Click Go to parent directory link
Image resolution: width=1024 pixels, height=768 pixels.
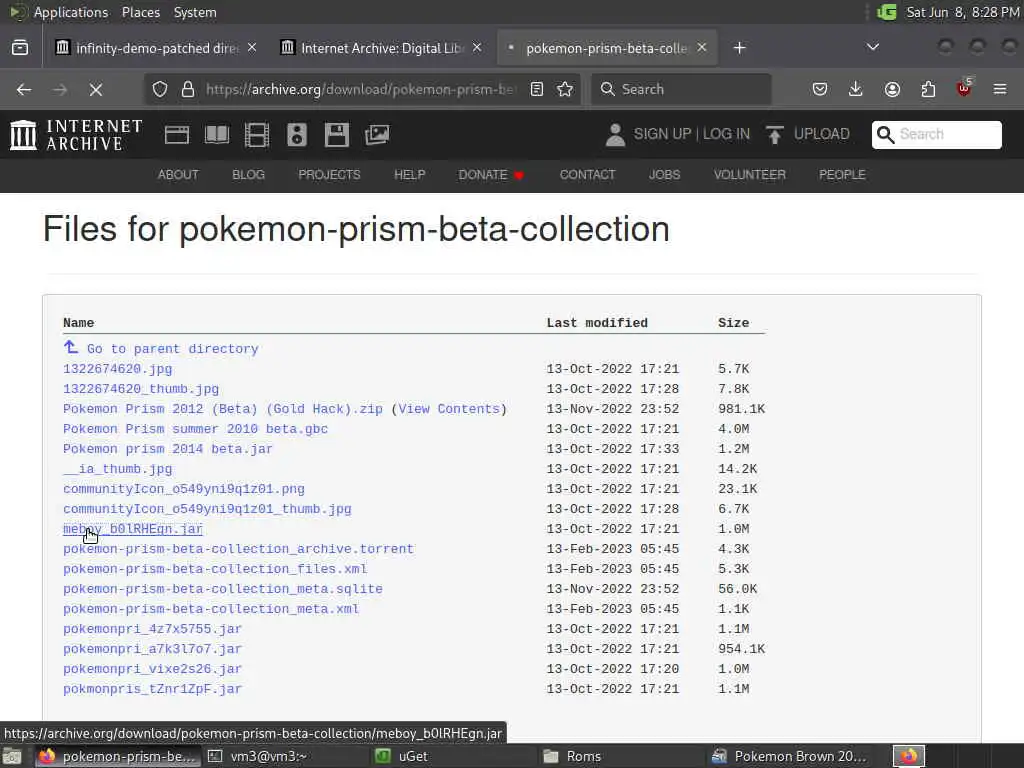tap(161, 348)
